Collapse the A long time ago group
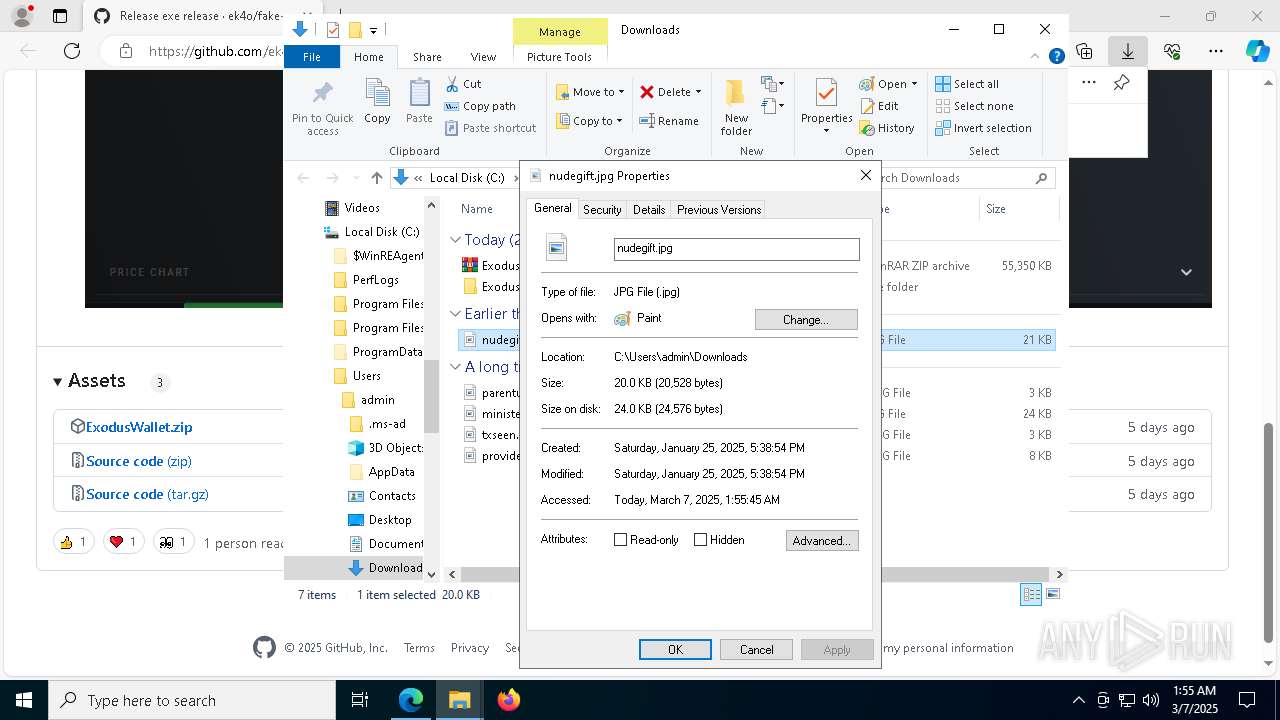 455,367
